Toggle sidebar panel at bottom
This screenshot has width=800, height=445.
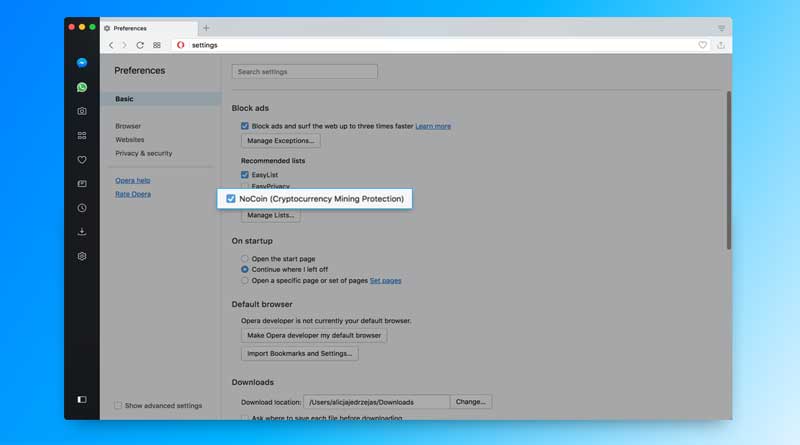[x=82, y=400]
